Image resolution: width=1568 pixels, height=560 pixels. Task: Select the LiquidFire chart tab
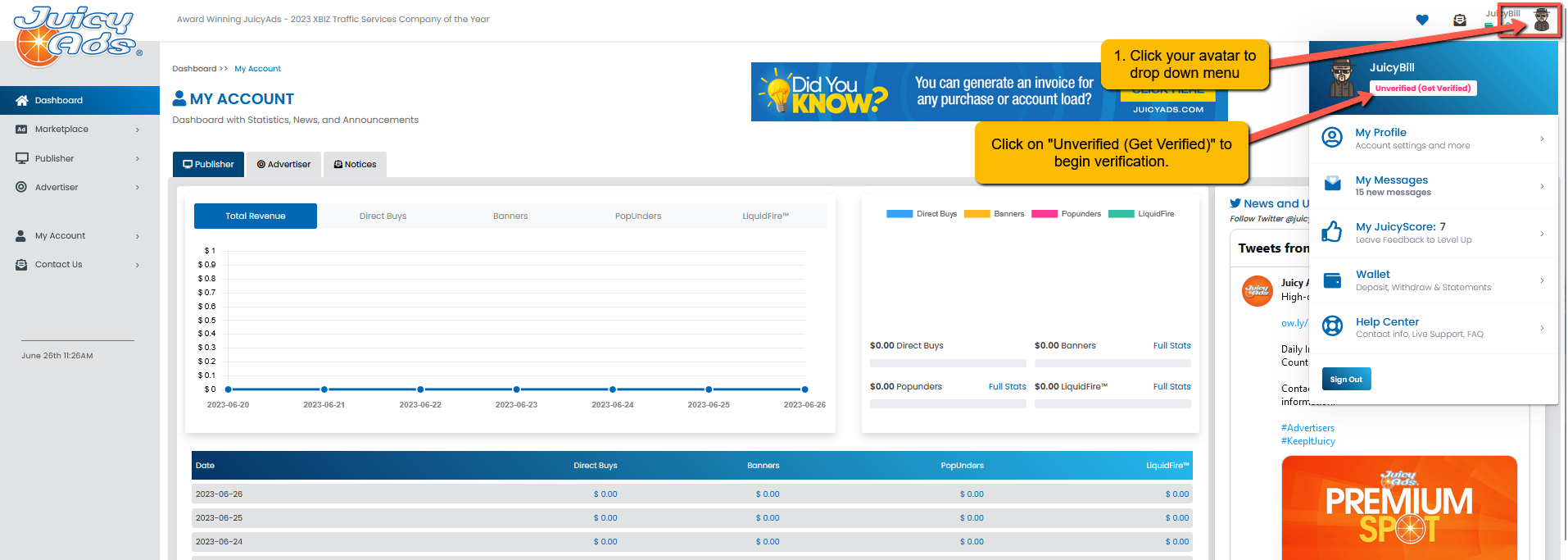[x=765, y=216]
